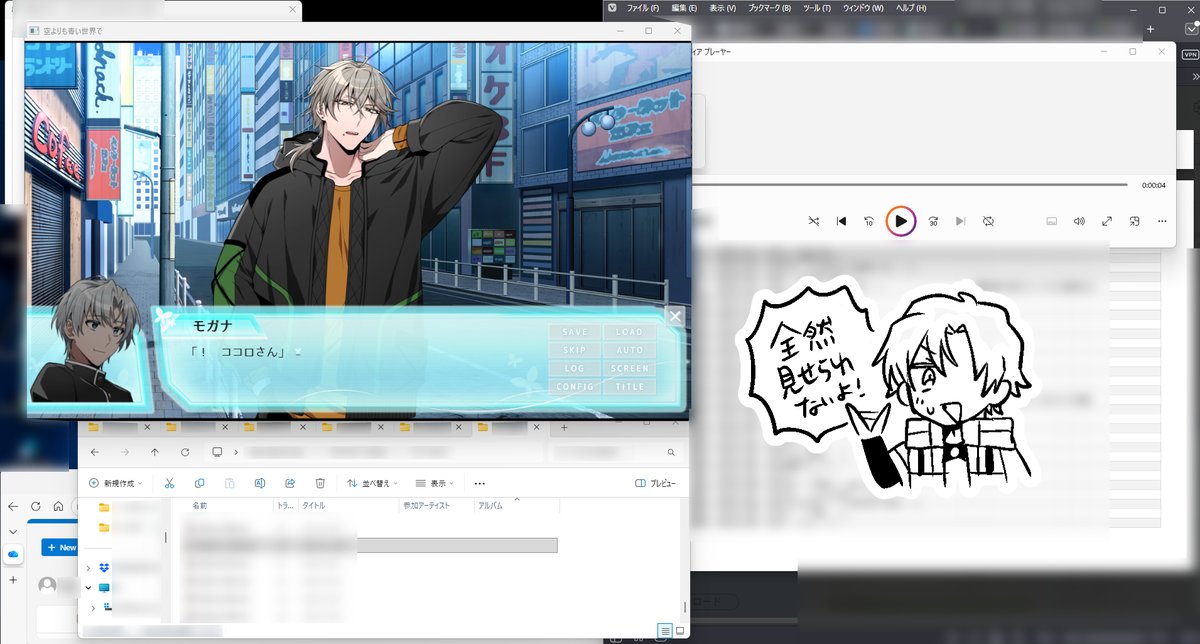Open the LOG backlog in the game
This screenshot has width=1200, height=644.
pos(575,368)
